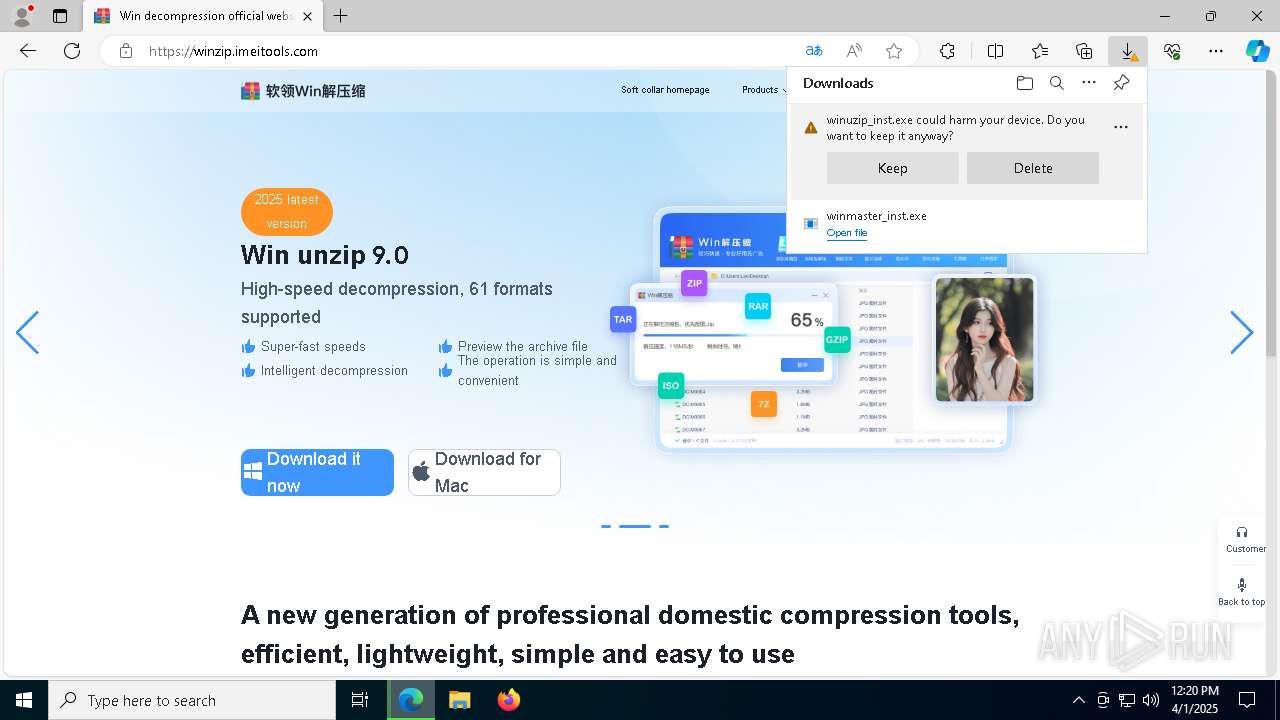
Task: Open Collections panel
Action: [1084, 51]
